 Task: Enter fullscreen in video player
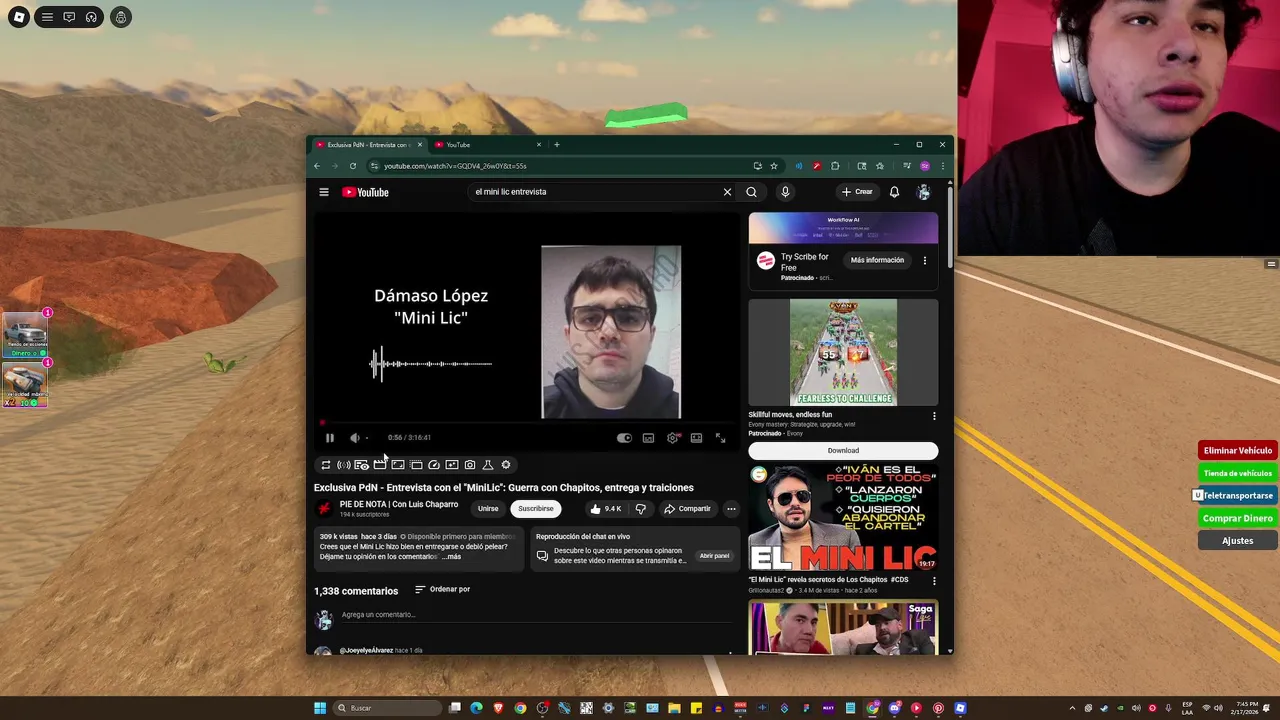[720, 437]
